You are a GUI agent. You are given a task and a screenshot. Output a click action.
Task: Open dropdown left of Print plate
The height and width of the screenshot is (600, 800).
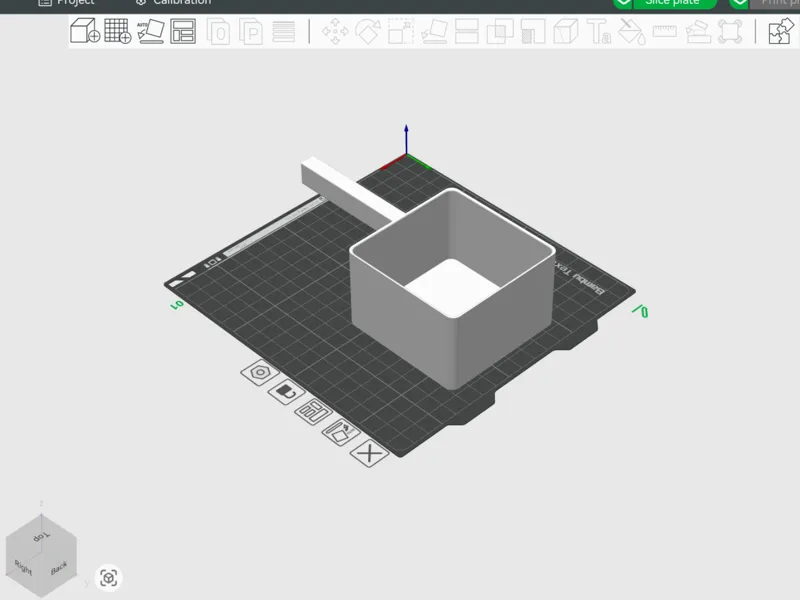click(739, 3)
